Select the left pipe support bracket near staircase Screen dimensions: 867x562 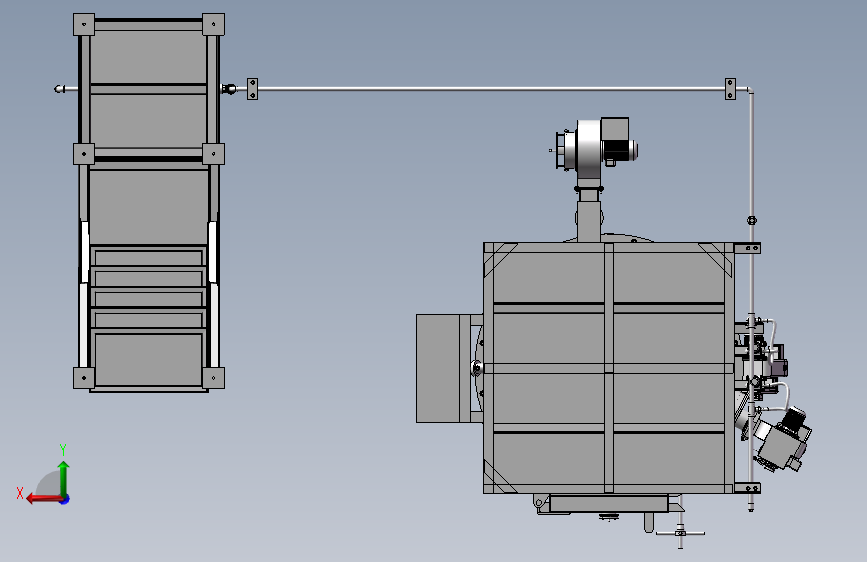pos(252,89)
